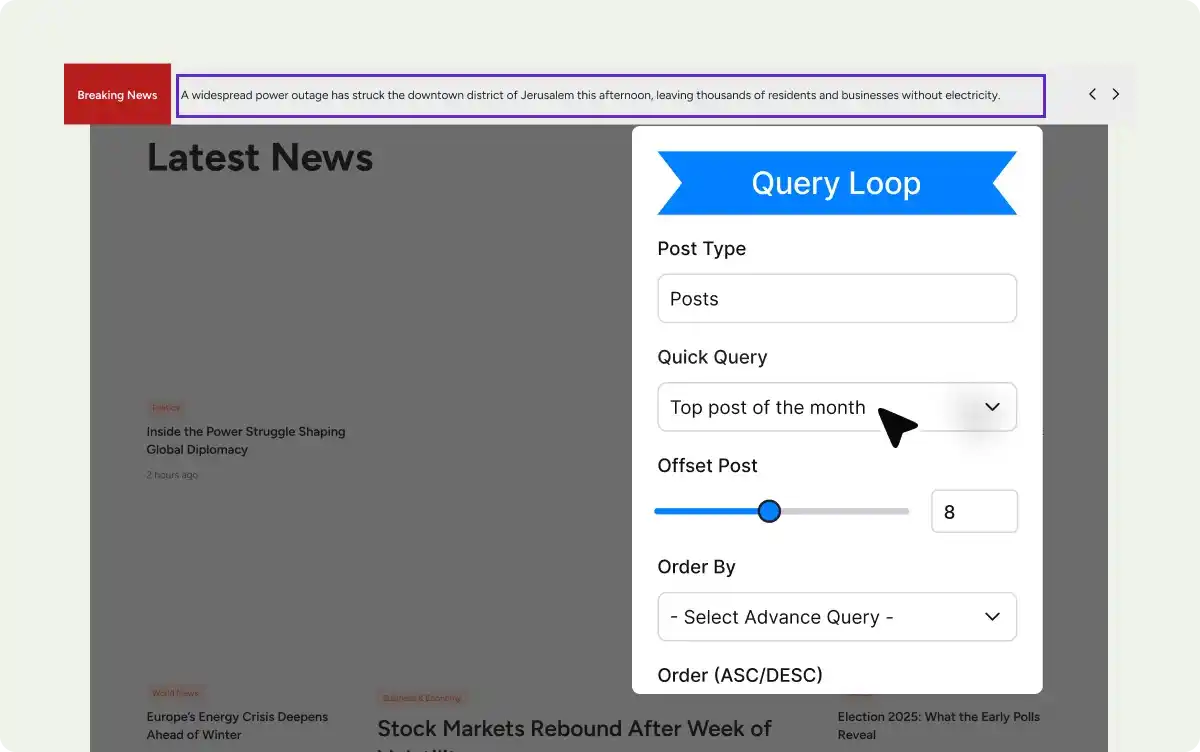Click the Business & Economy category tag
The width and height of the screenshot is (1200, 752).
coord(420,698)
